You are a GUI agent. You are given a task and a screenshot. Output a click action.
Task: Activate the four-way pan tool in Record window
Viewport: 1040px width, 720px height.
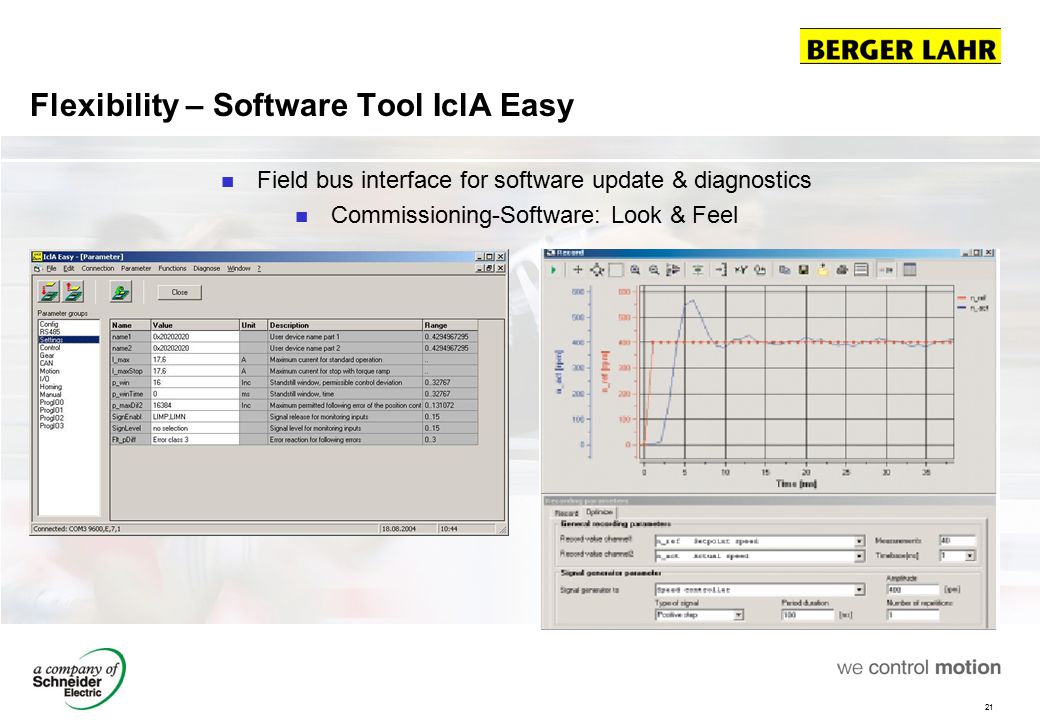(x=597, y=270)
